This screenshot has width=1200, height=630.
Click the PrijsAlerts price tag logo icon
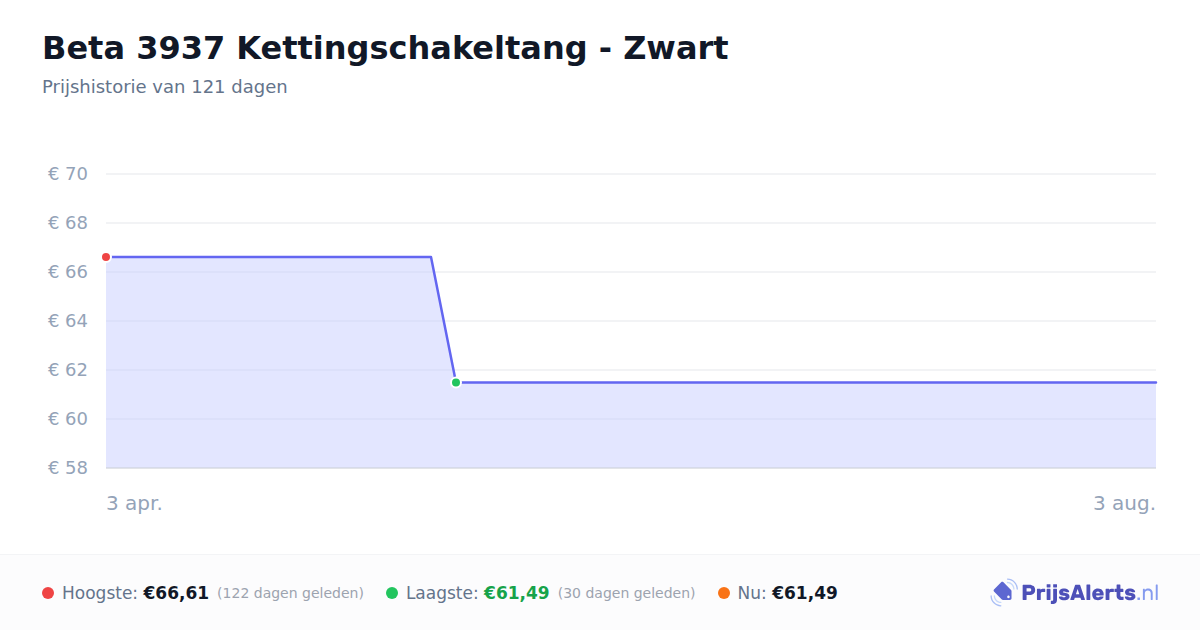coord(1003,593)
